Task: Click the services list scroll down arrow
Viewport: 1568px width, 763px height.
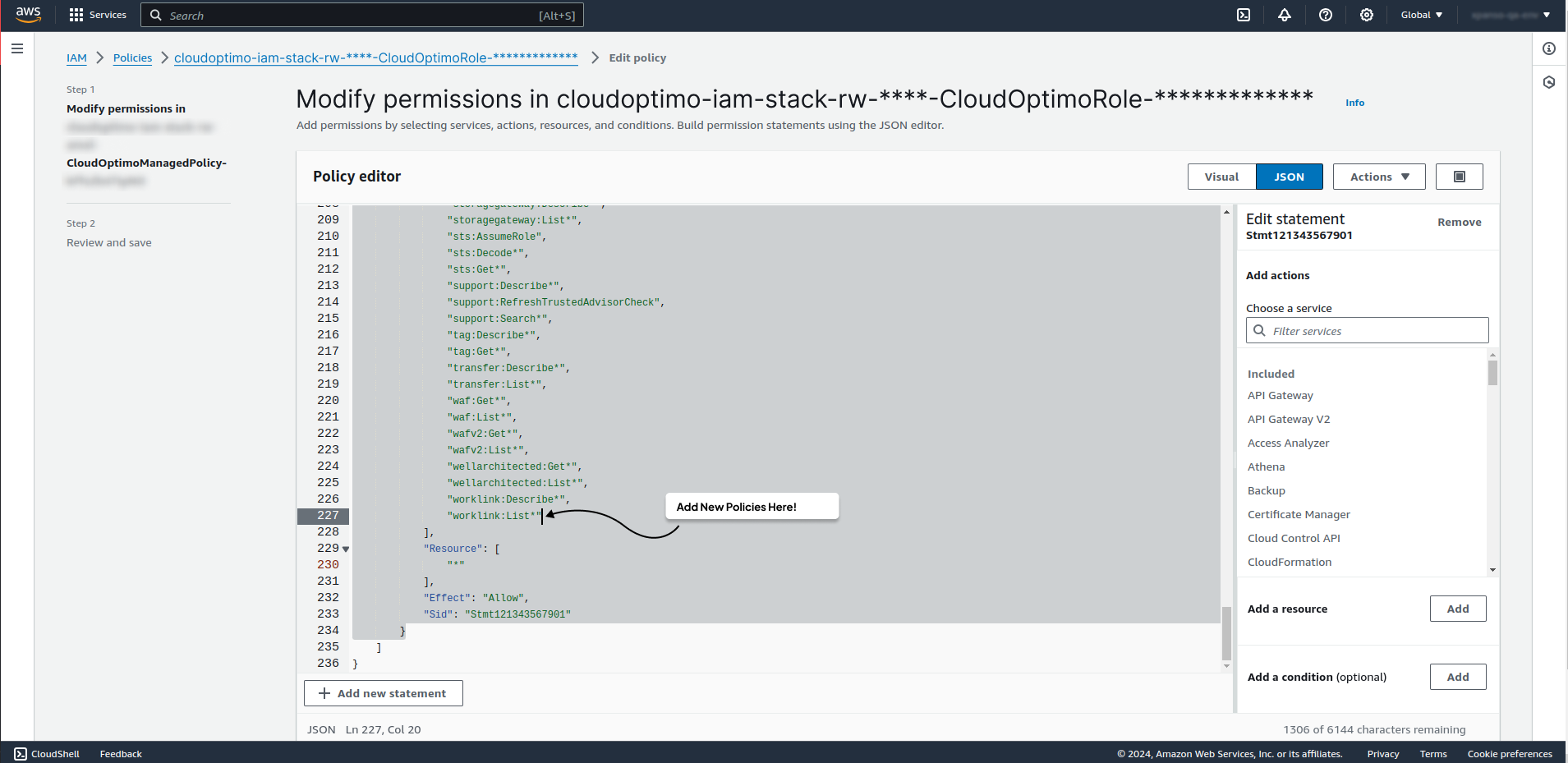Action: pos(1492,569)
